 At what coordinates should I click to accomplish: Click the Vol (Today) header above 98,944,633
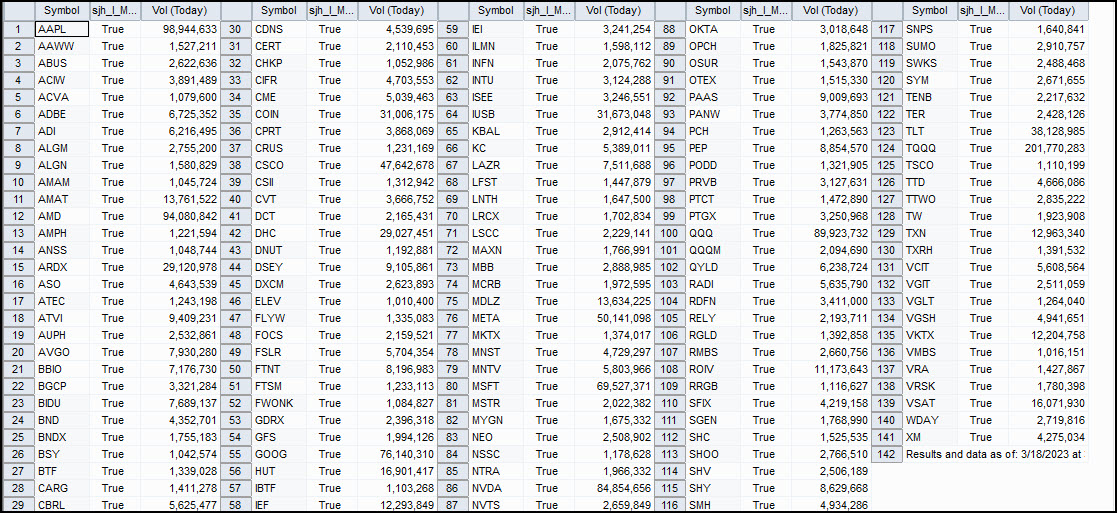180,11
